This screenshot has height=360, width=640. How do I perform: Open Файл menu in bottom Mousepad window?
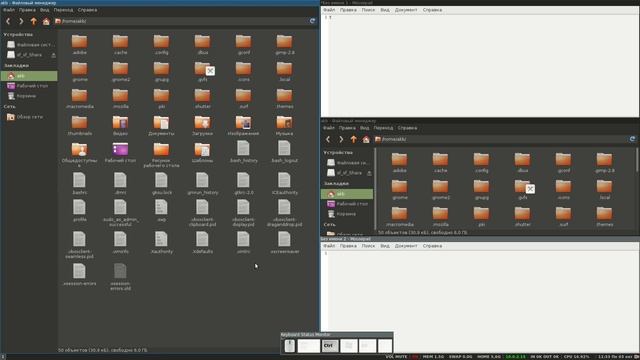point(329,246)
